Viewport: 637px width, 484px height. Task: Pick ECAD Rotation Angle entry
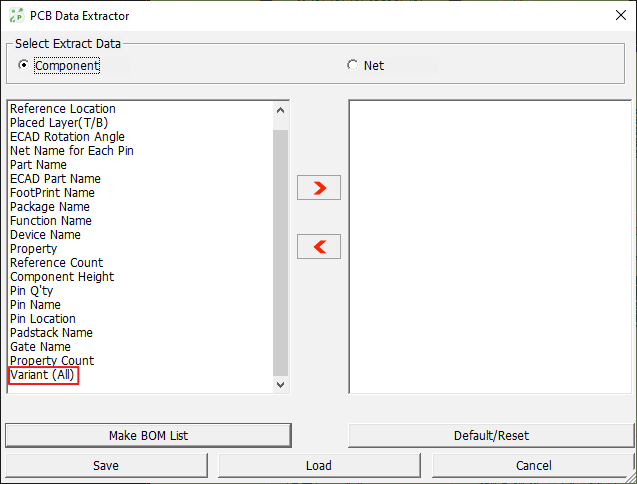(x=67, y=137)
